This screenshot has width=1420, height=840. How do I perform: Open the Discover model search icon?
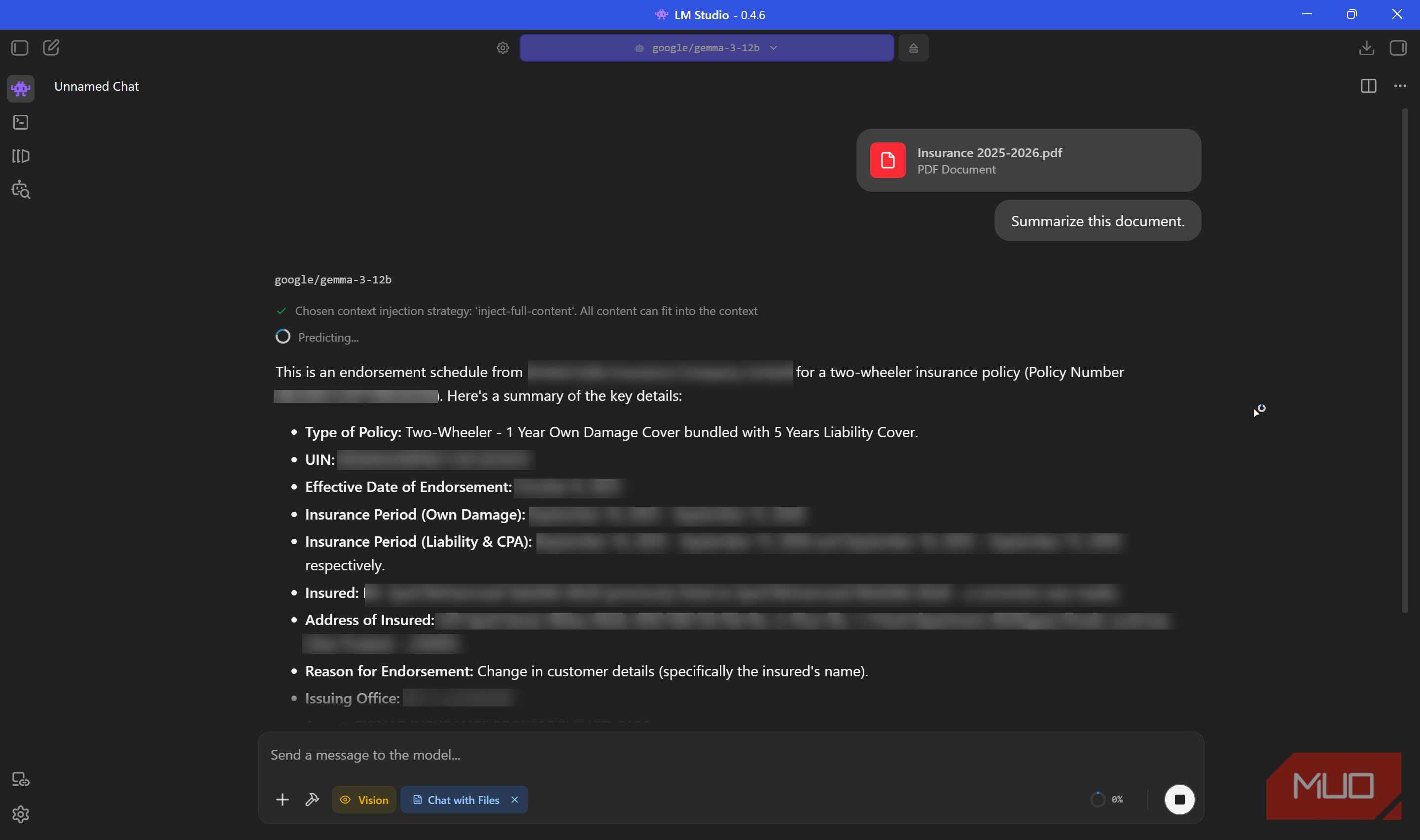point(21,190)
